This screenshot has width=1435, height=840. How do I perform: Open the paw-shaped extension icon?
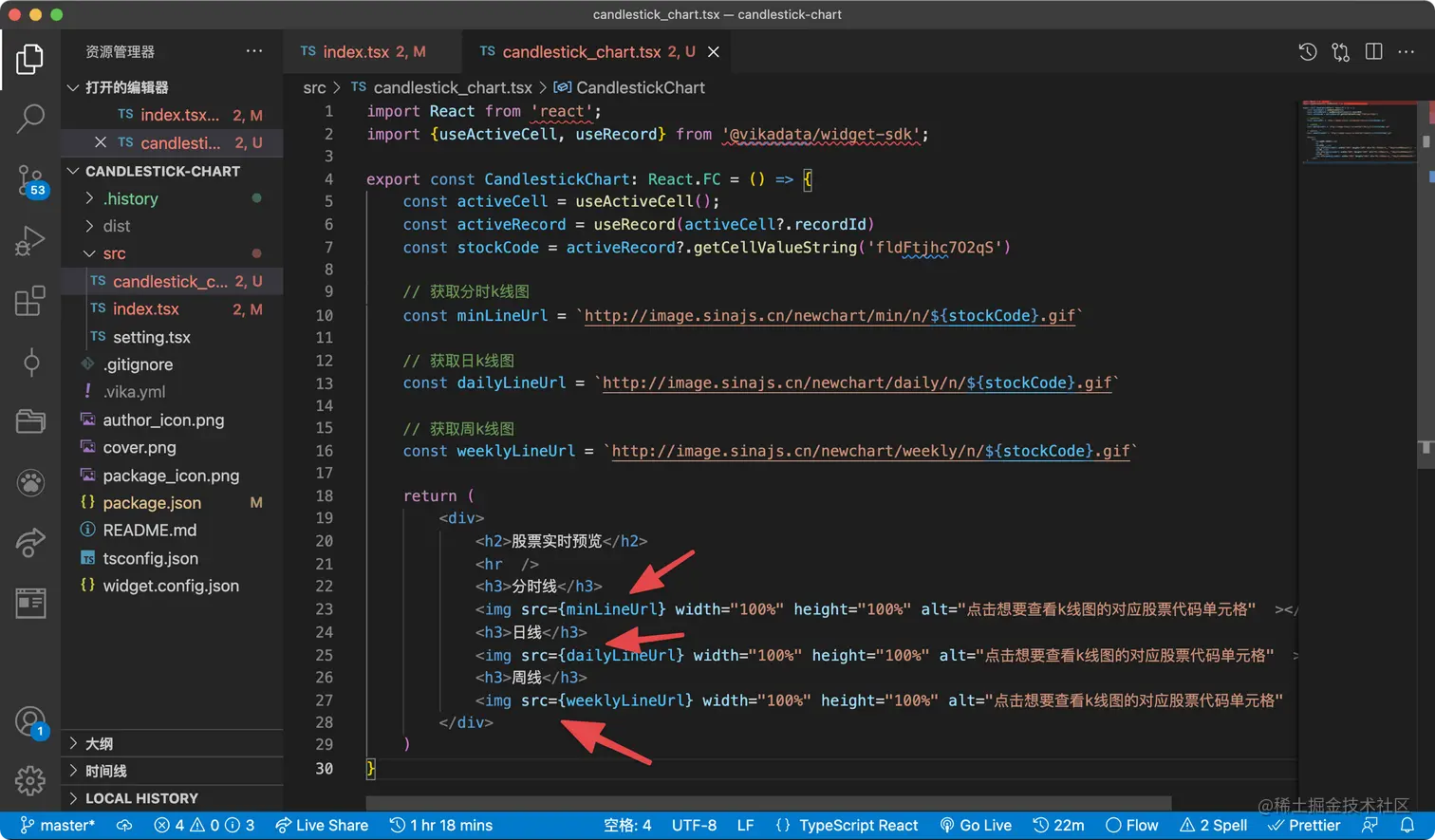(30, 482)
